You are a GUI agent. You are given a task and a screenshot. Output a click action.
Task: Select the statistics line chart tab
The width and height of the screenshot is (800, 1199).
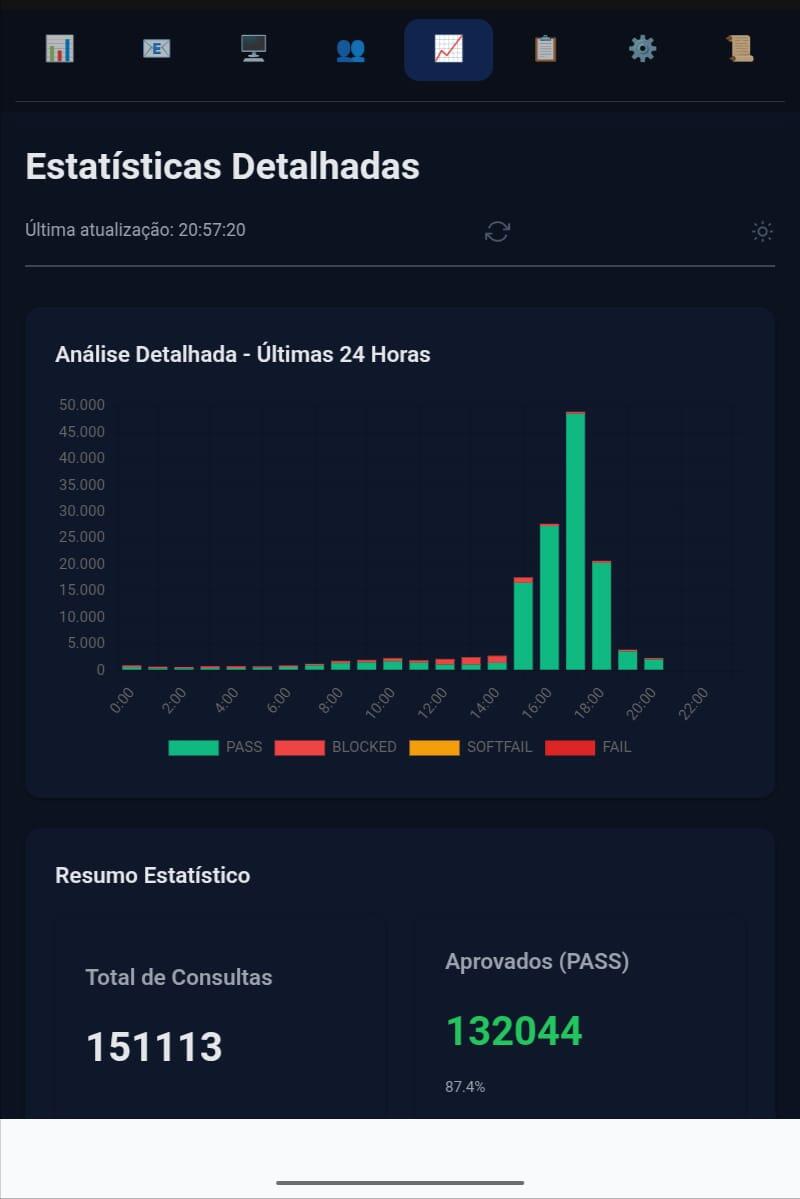tap(448, 50)
